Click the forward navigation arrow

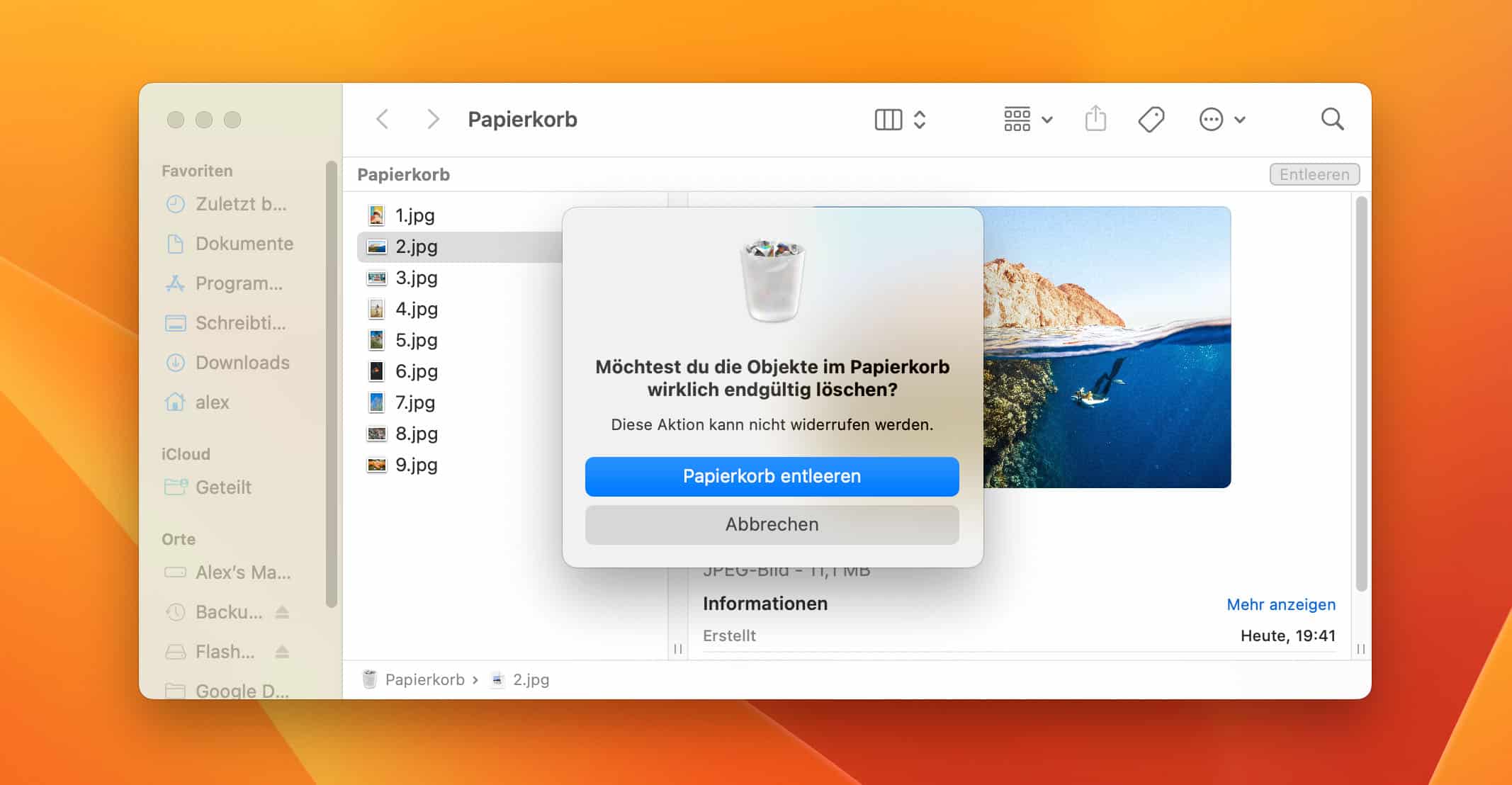[x=433, y=119]
